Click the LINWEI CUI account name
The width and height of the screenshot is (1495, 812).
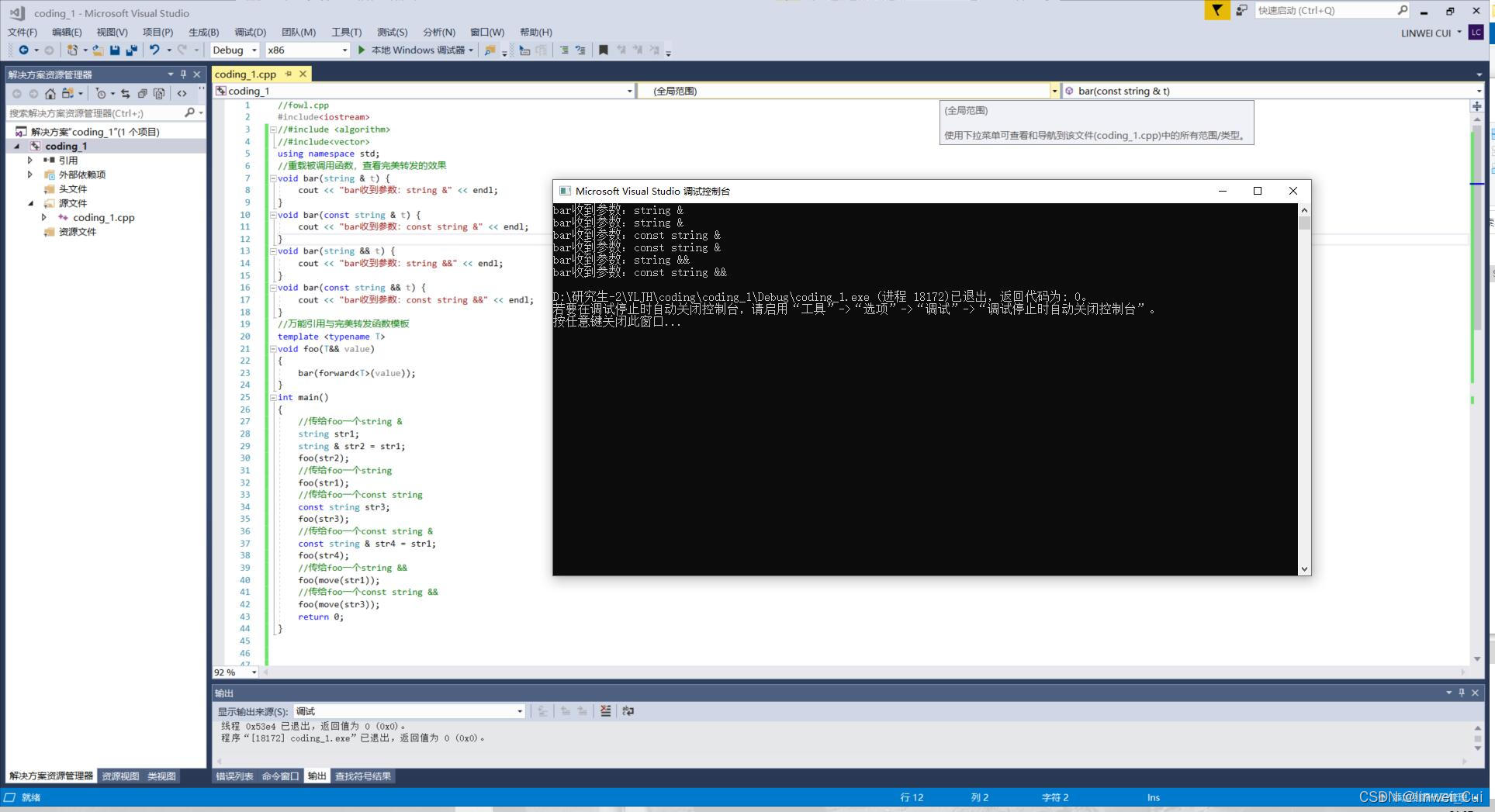[x=1426, y=33]
